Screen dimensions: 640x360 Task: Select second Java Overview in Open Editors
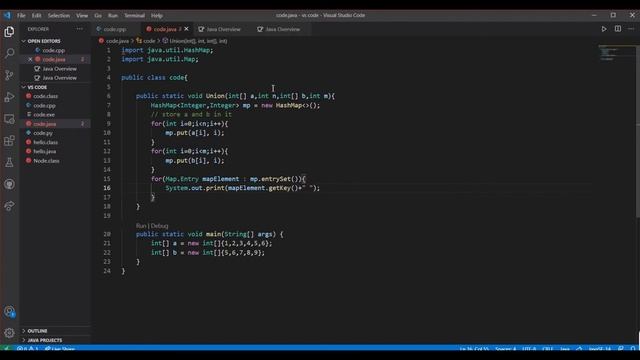pyautogui.click(x=59, y=78)
